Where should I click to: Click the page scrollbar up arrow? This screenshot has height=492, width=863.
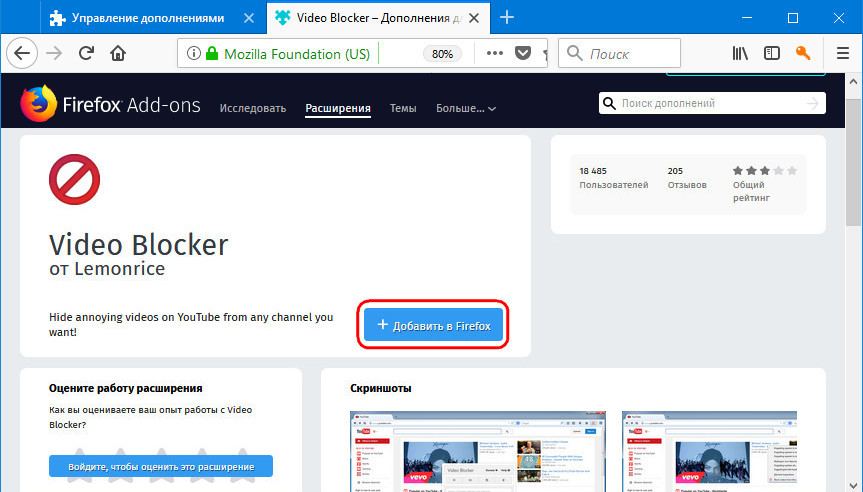tap(854, 81)
